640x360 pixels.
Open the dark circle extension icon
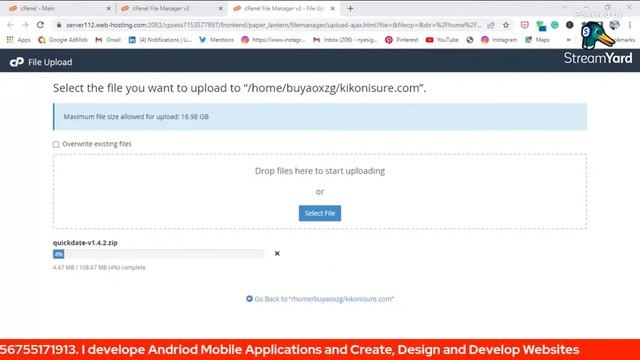570,25
